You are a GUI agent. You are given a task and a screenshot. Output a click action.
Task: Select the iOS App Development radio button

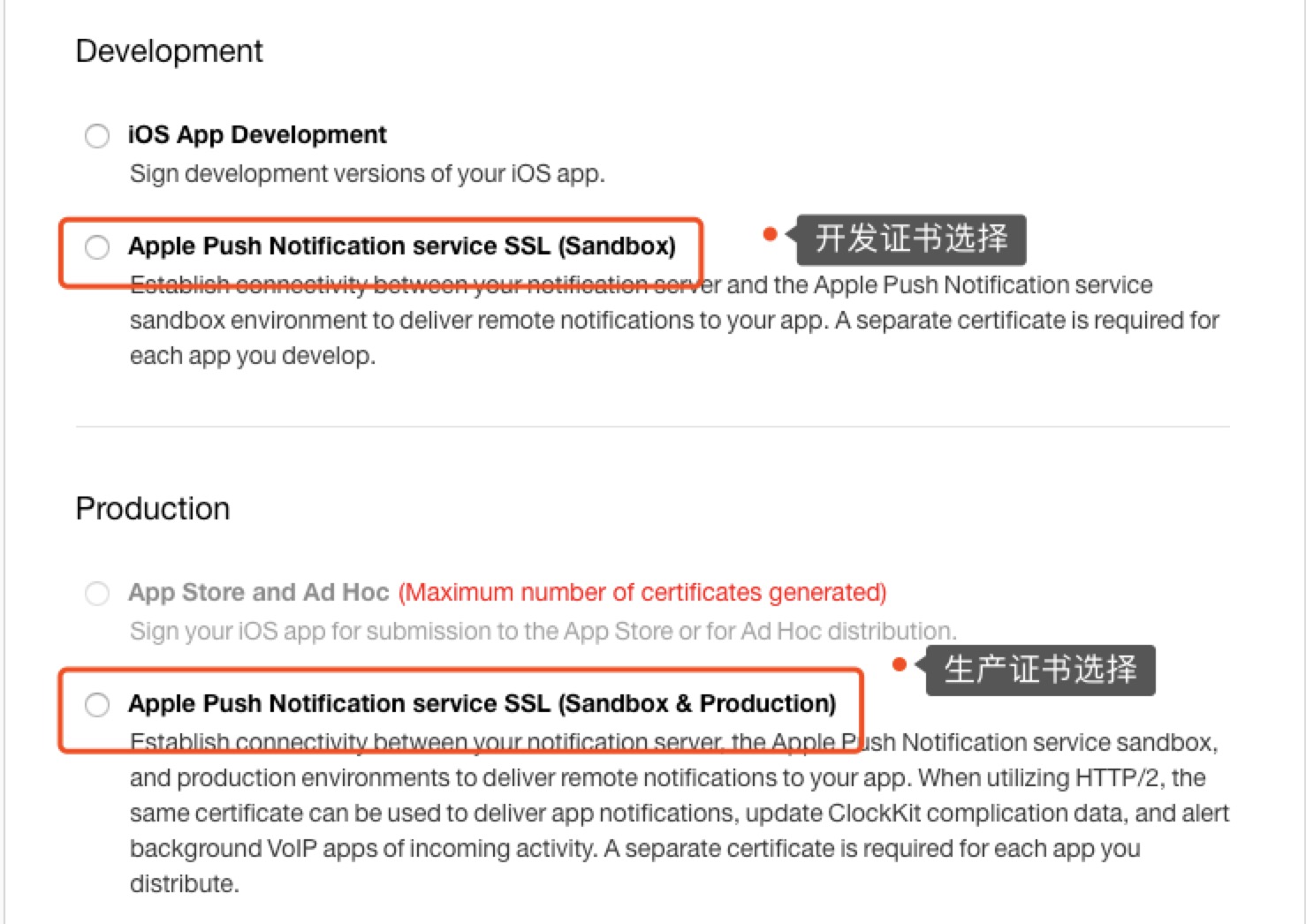pyautogui.click(x=97, y=135)
